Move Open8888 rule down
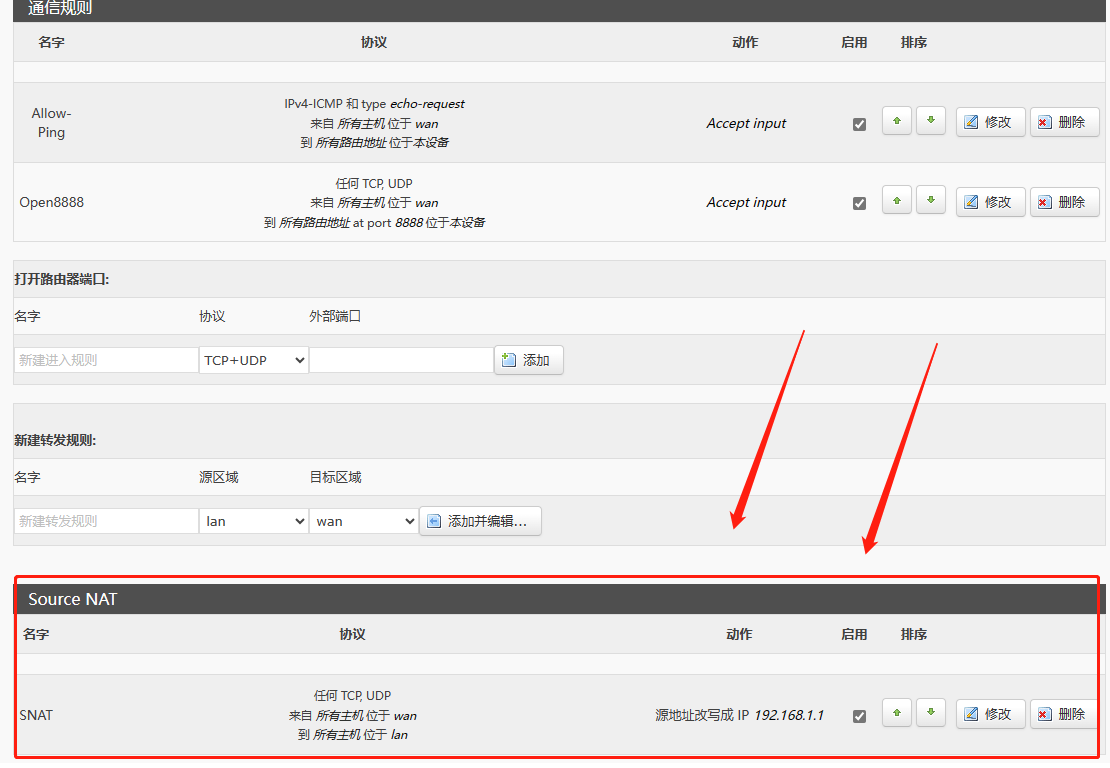The image size is (1110, 768). tap(931, 201)
